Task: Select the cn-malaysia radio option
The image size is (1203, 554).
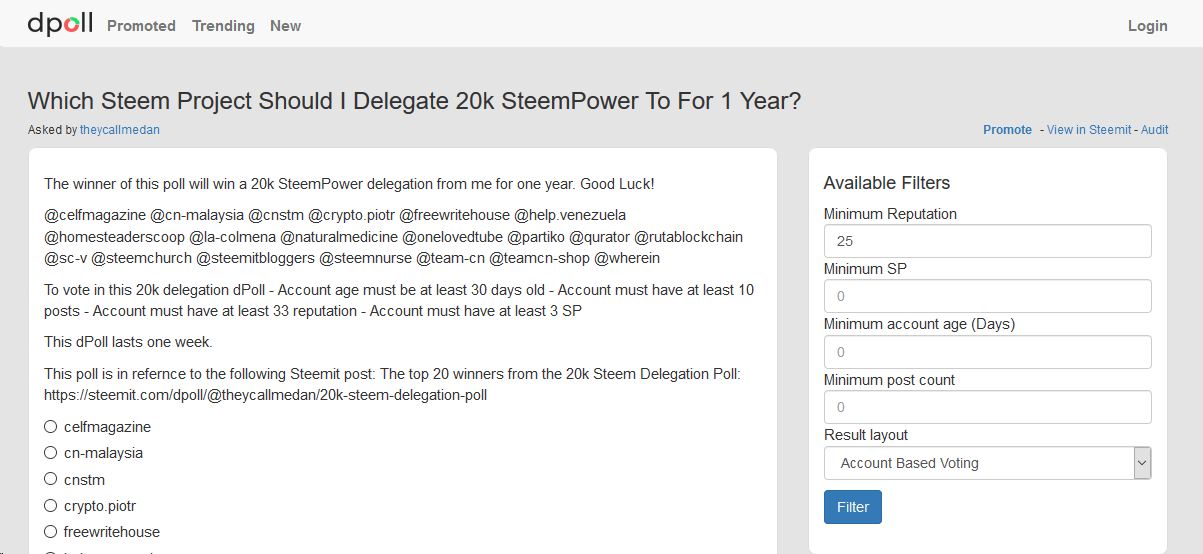Action: click(51, 453)
